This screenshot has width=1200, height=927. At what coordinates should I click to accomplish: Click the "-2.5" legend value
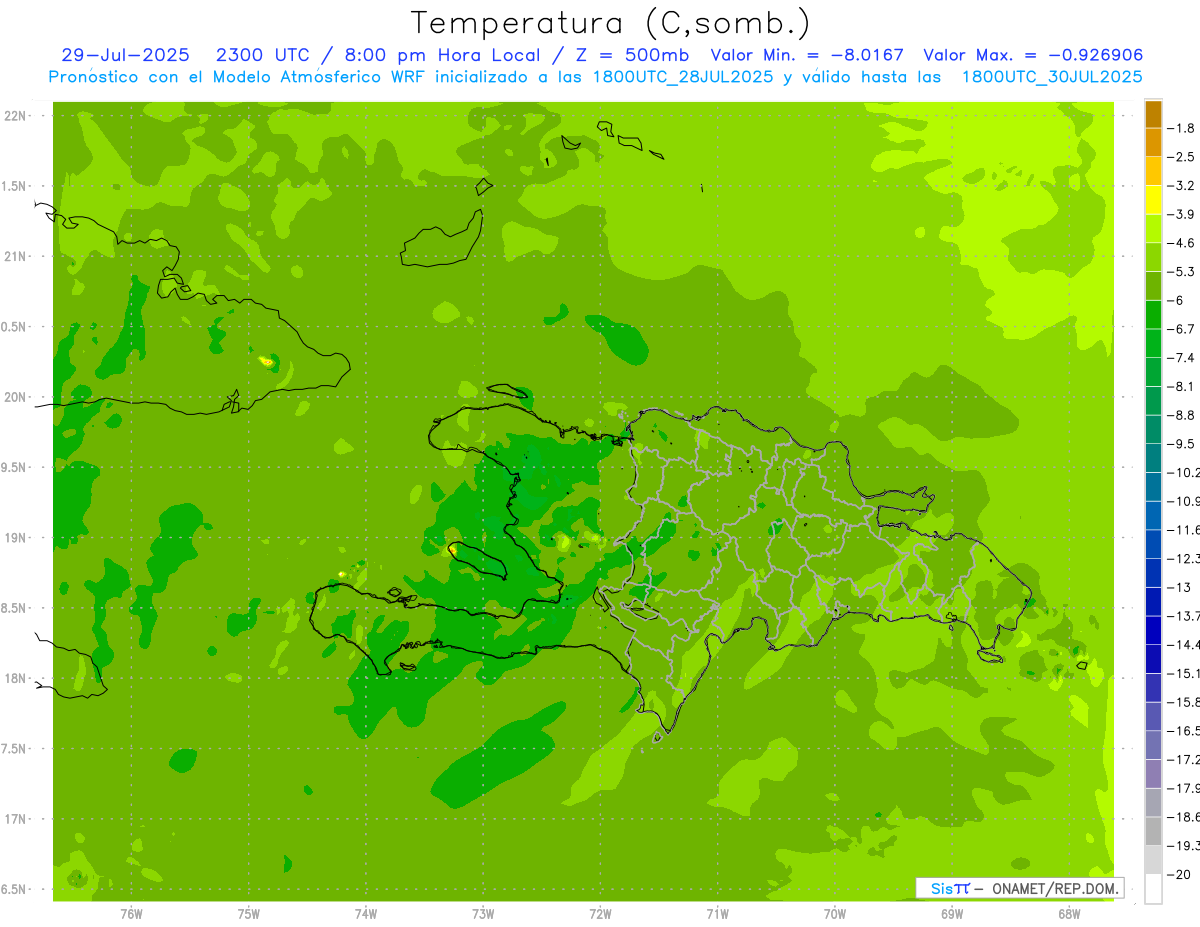pos(1181,157)
